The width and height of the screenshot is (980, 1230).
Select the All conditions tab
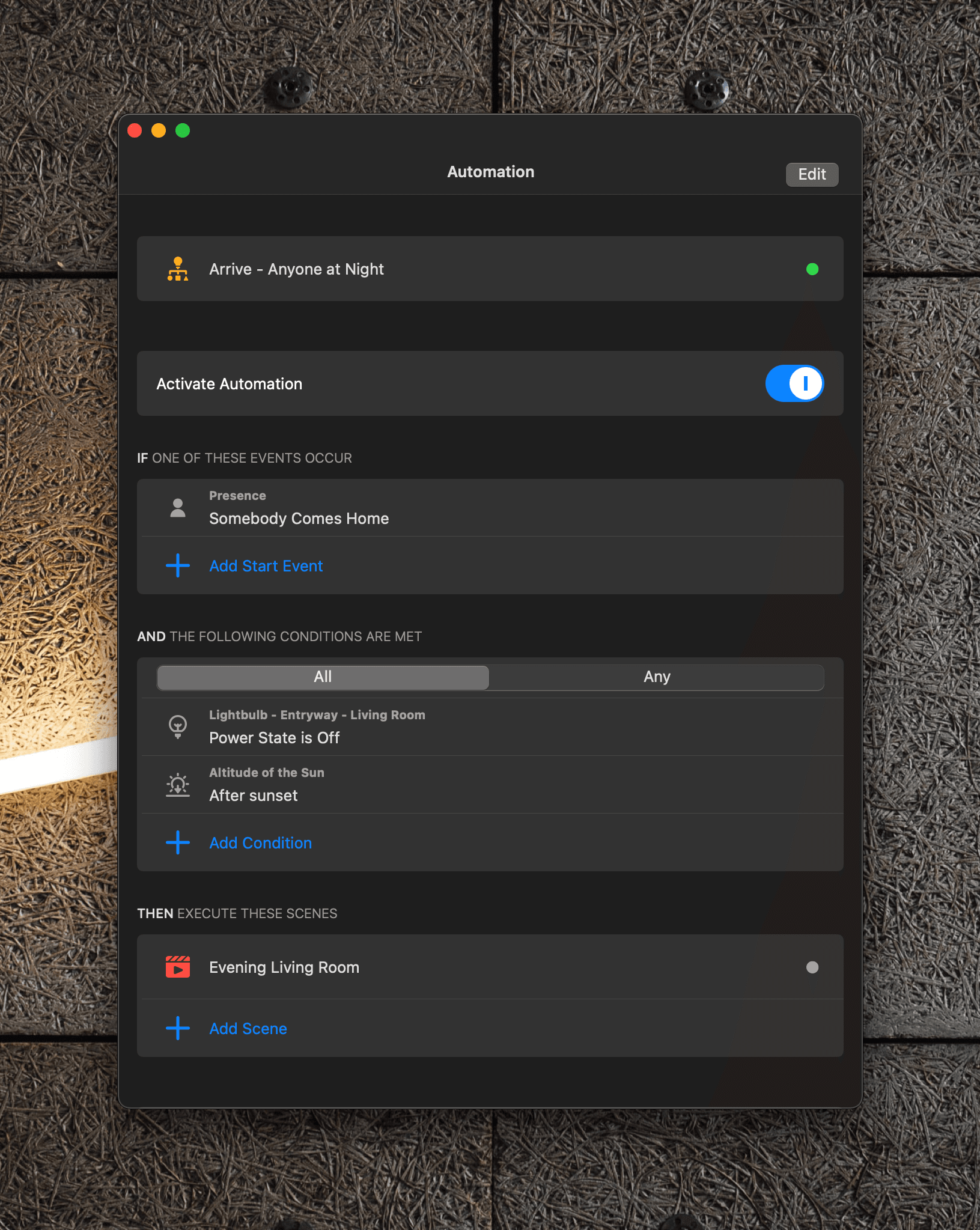coord(323,677)
